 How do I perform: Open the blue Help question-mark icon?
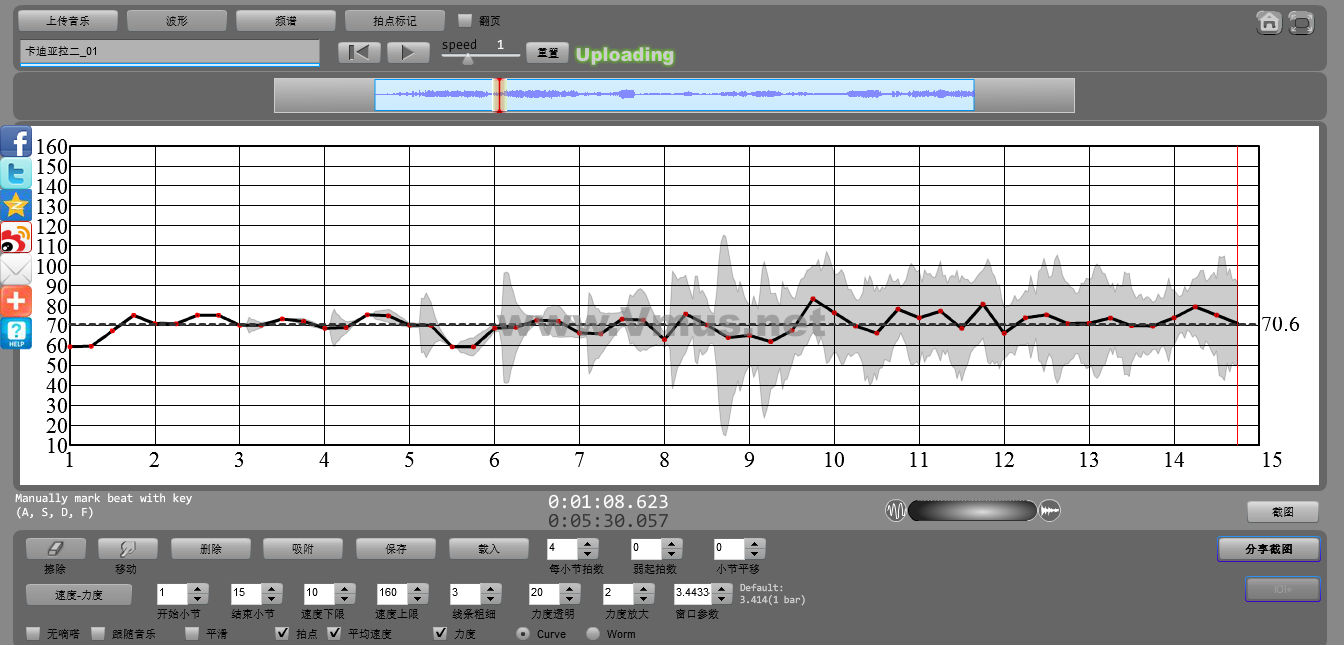click(x=16, y=333)
